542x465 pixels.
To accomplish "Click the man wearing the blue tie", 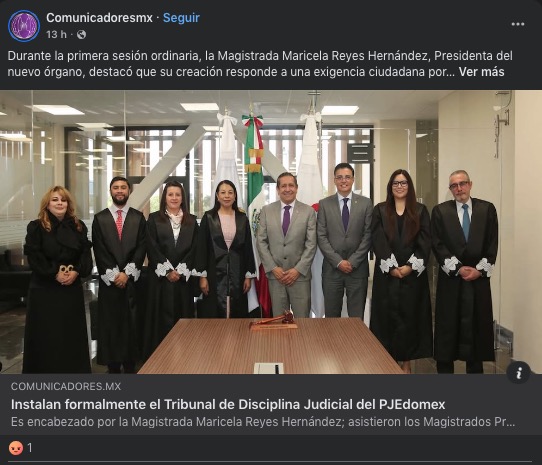I will click(x=464, y=271).
